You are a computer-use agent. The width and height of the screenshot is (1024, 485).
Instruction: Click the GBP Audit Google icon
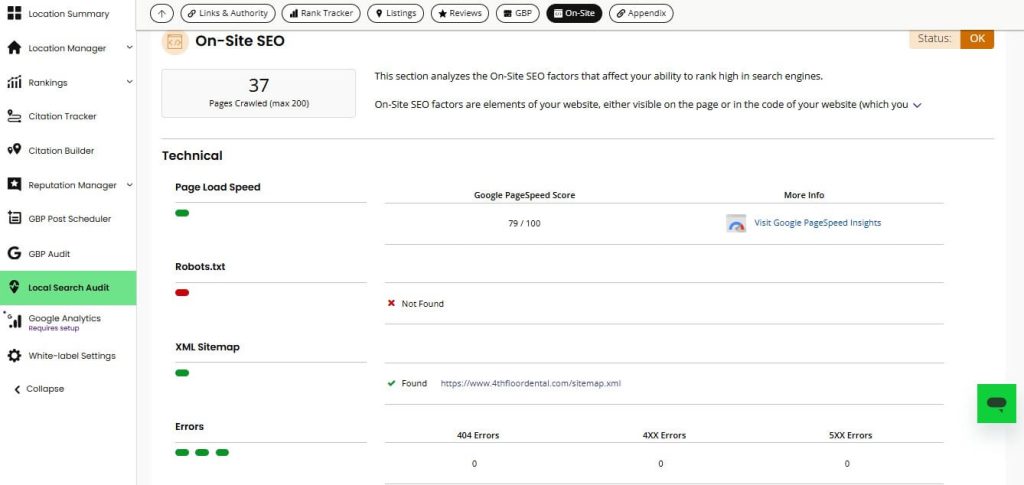pos(14,253)
